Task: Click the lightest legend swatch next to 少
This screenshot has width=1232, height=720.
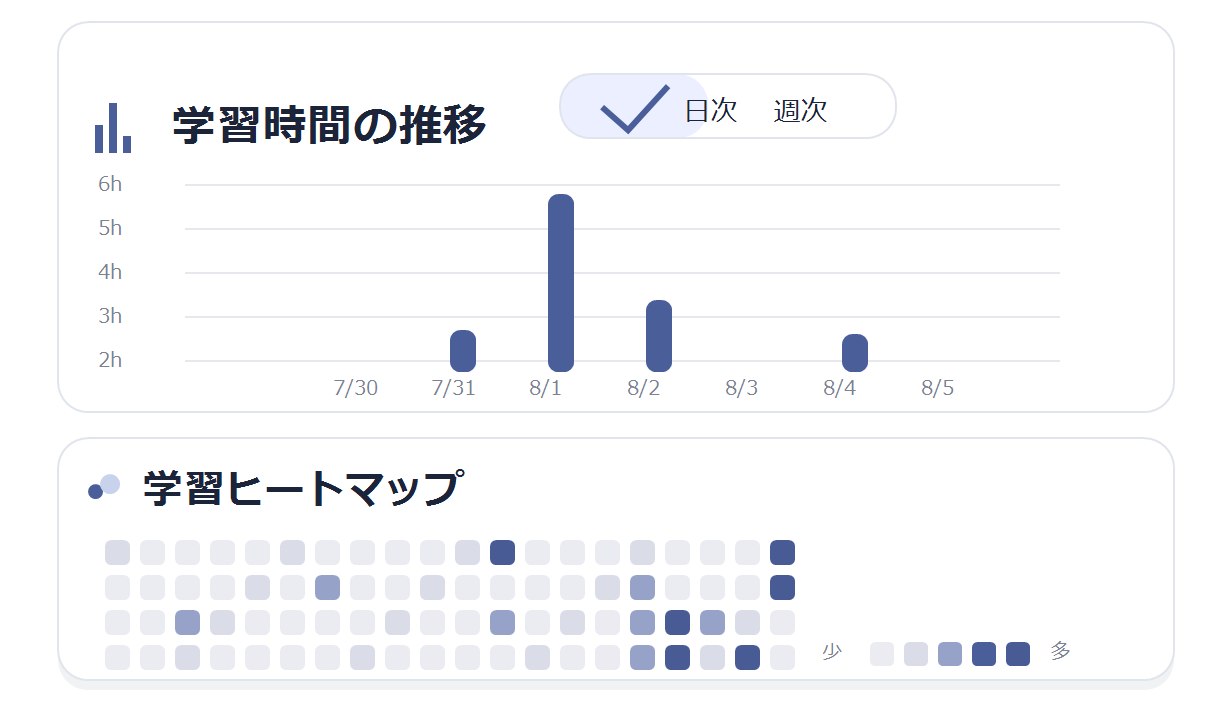Action: (x=882, y=654)
